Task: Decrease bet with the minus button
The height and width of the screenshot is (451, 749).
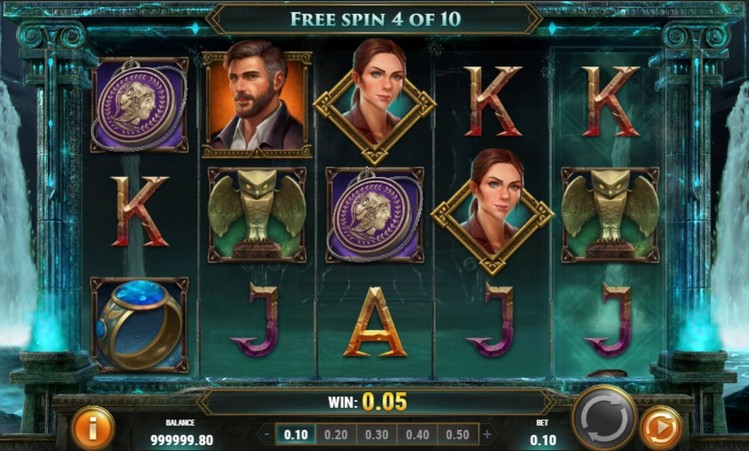Action: pyautogui.click(x=267, y=435)
